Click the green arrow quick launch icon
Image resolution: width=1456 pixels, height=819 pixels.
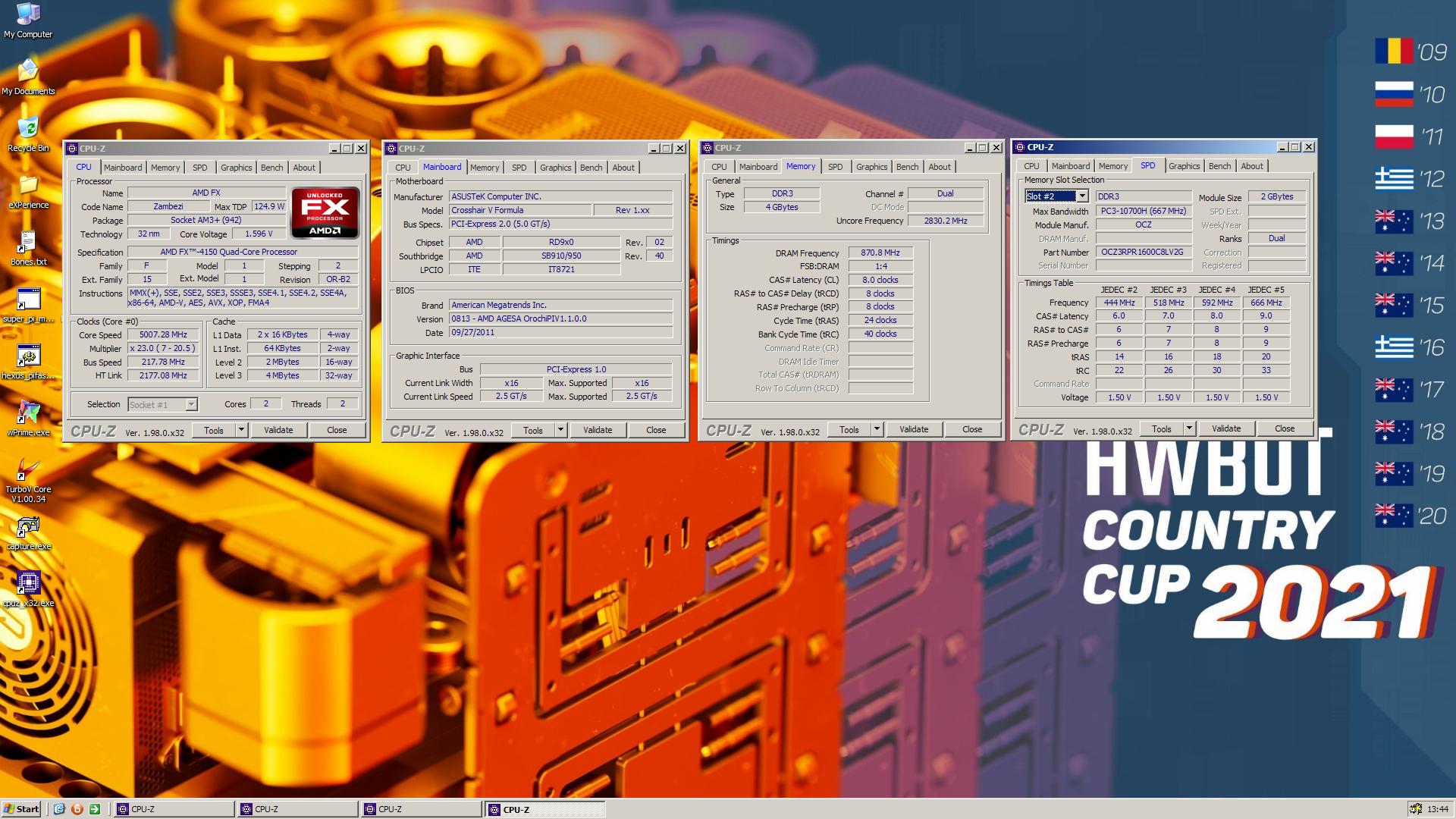95,809
